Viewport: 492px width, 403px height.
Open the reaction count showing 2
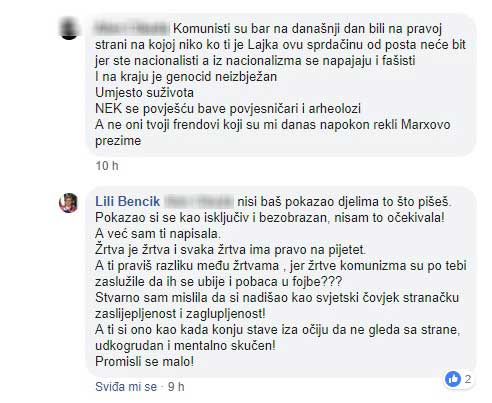(x=468, y=379)
